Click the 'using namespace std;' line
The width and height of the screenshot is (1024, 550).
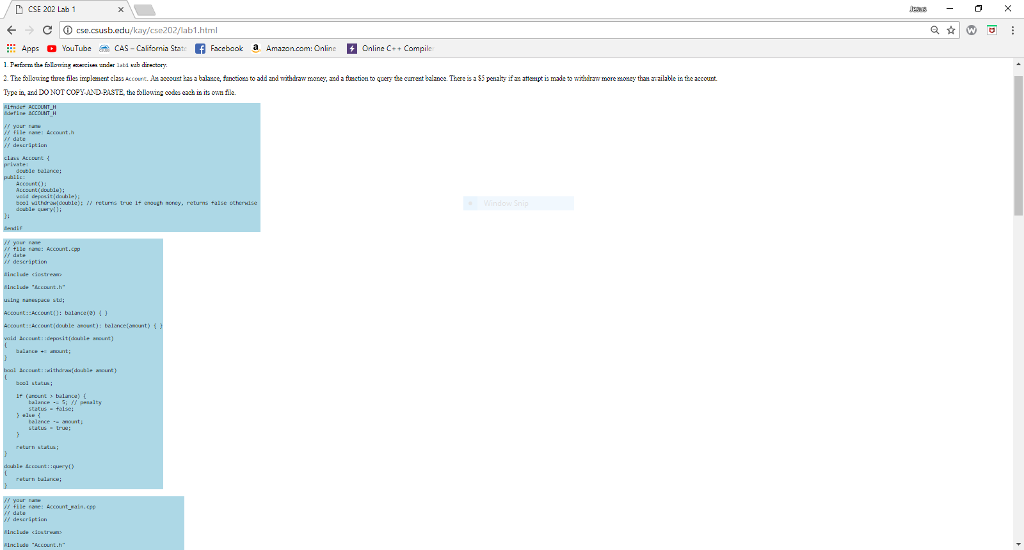[x=35, y=300]
